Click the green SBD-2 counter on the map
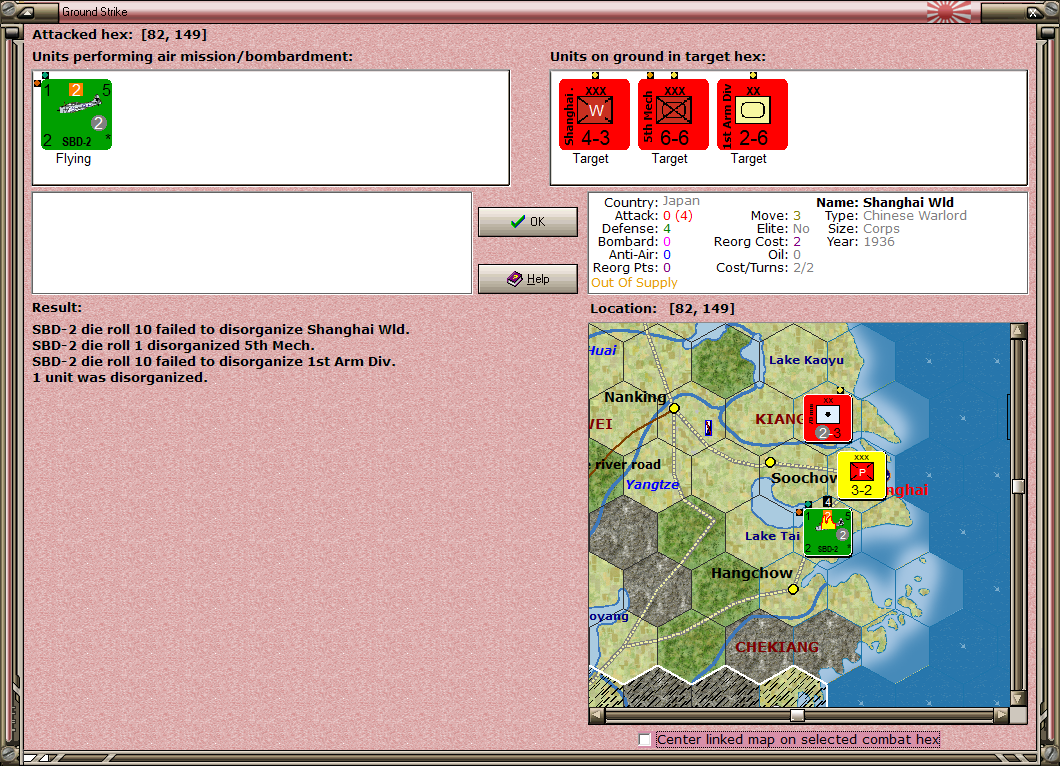Image resolution: width=1060 pixels, height=766 pixels. pos(827,532)
